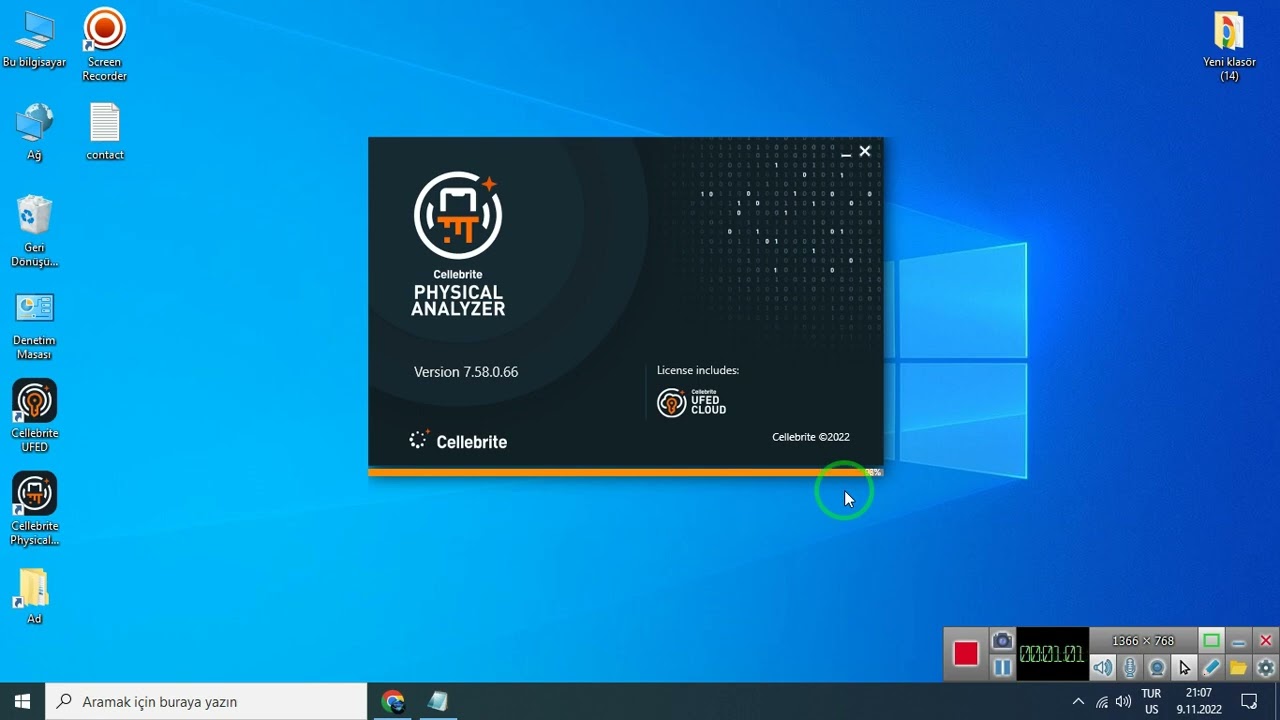Toggle system sound recording speaker icon
1280x720 pixels.
tap(1102, 667)
